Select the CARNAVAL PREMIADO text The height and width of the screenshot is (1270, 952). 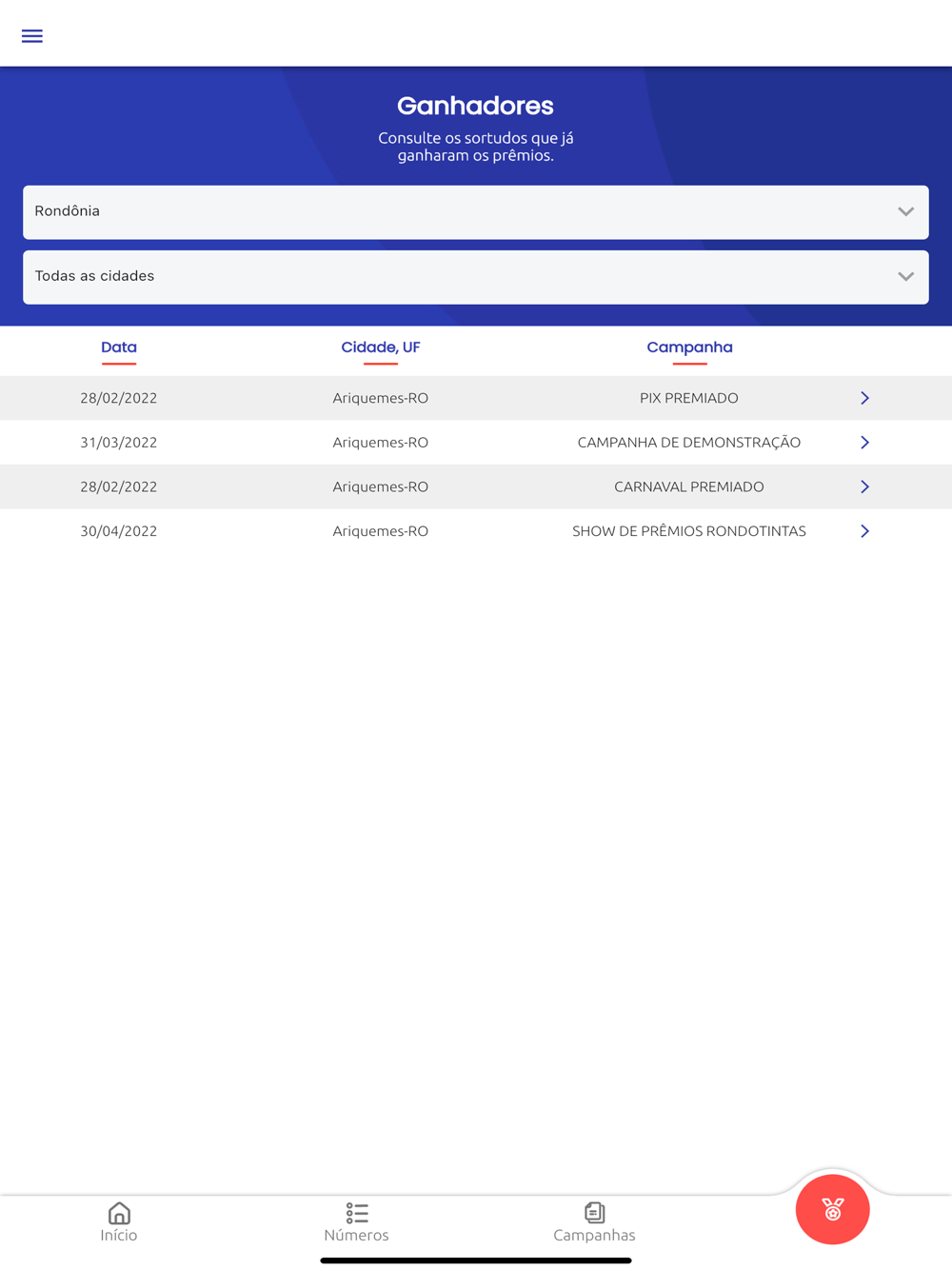pyautogui.click(x=689, y=486)
